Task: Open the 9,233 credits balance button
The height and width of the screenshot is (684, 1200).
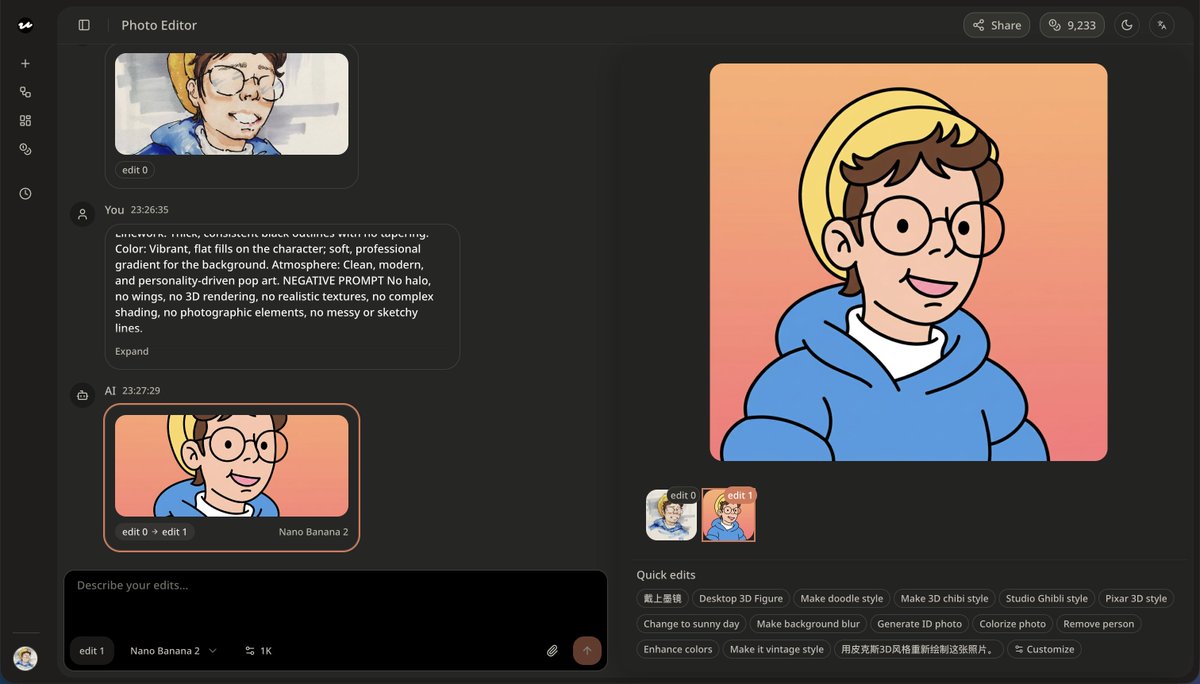Action: tap(1072, 25)
